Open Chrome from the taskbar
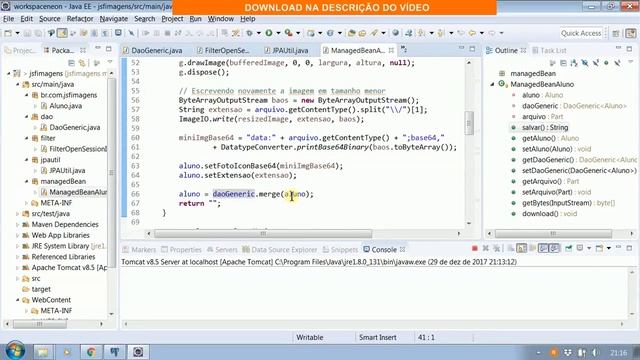The width and height of the screenshot is (640, 360). click(x=91, y=352)
